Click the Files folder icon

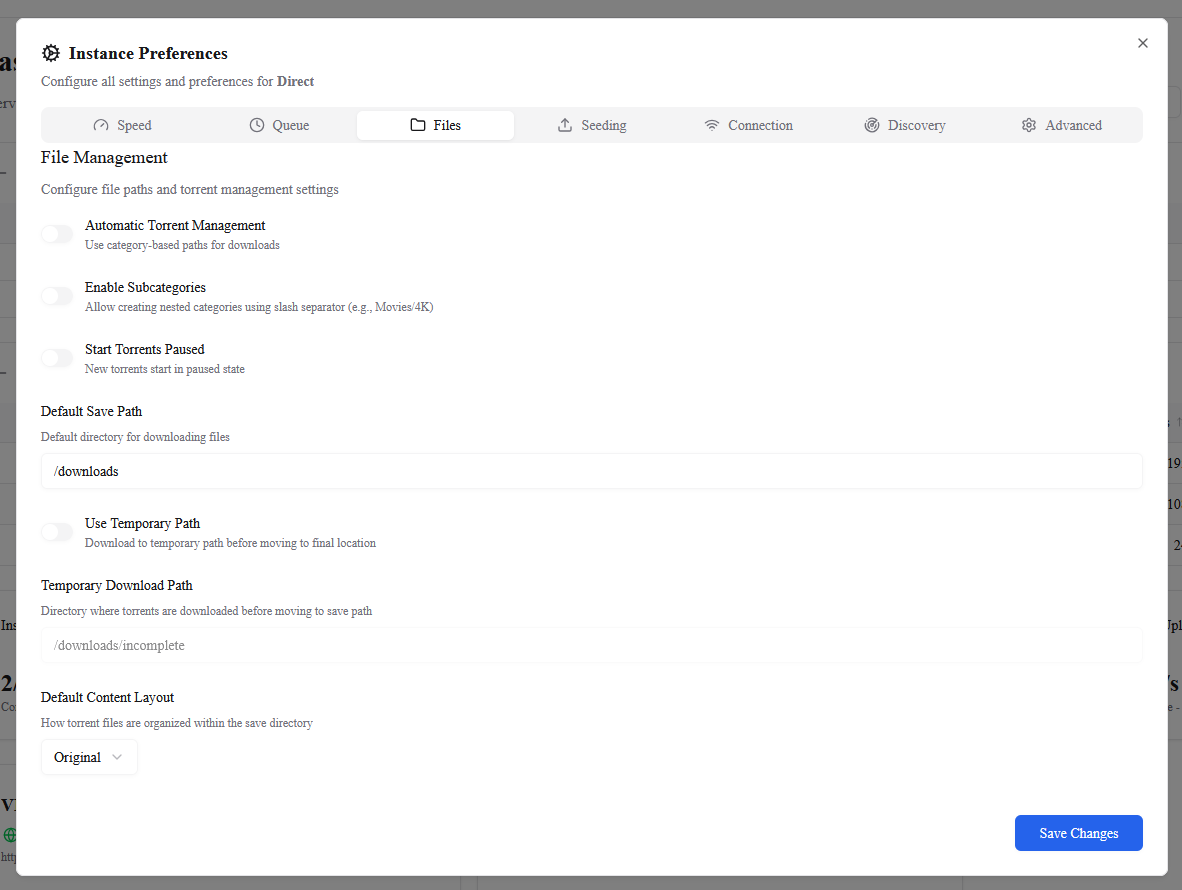coord(418,125)
